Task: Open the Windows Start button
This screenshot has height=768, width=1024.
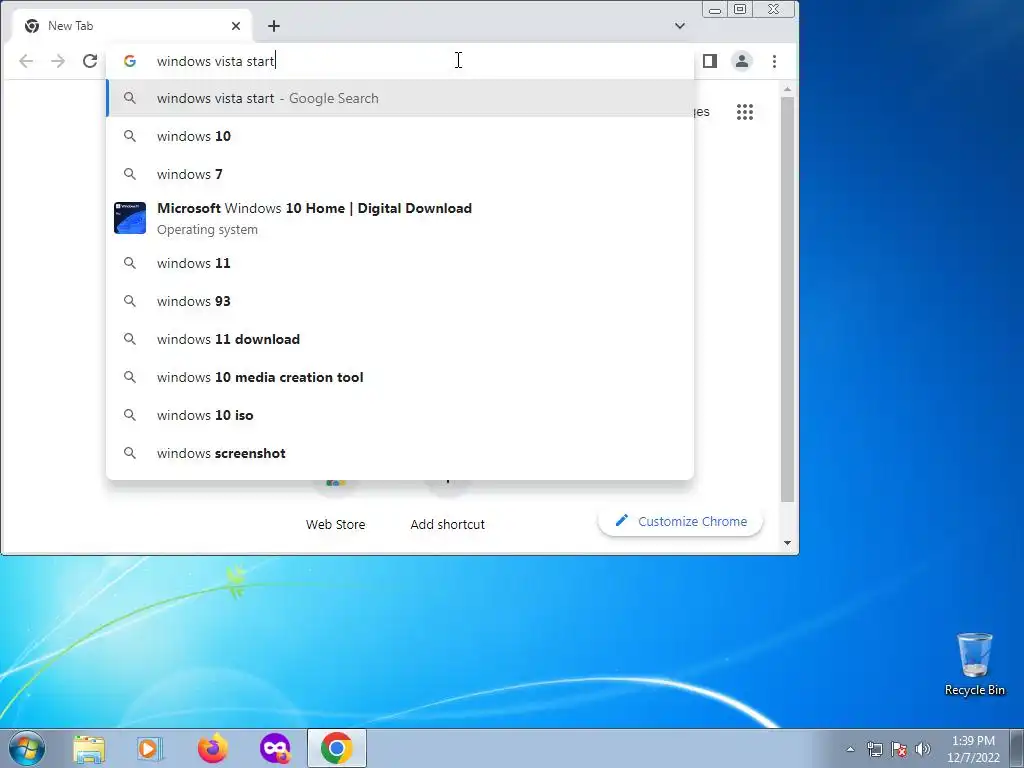Action: [27, 748]
